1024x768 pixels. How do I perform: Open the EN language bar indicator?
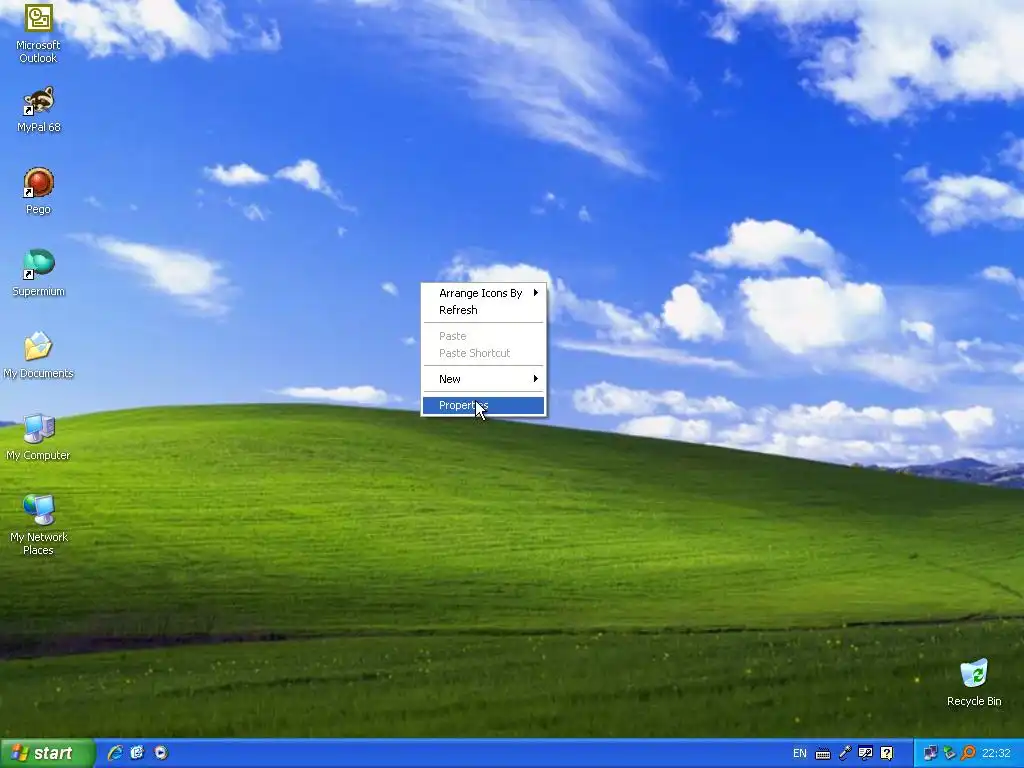click(x=799, y=754)
